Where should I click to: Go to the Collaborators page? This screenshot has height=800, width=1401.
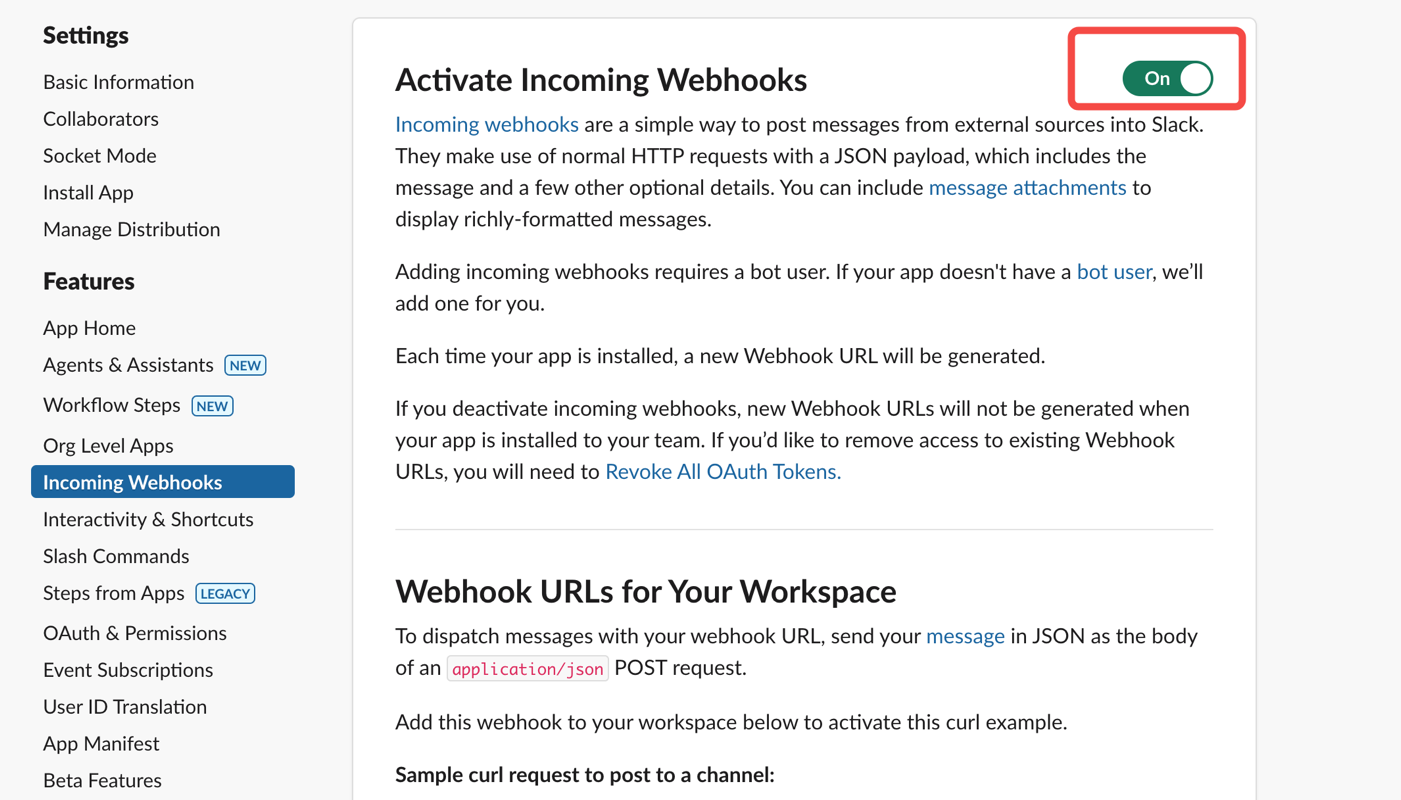[100, 119]
